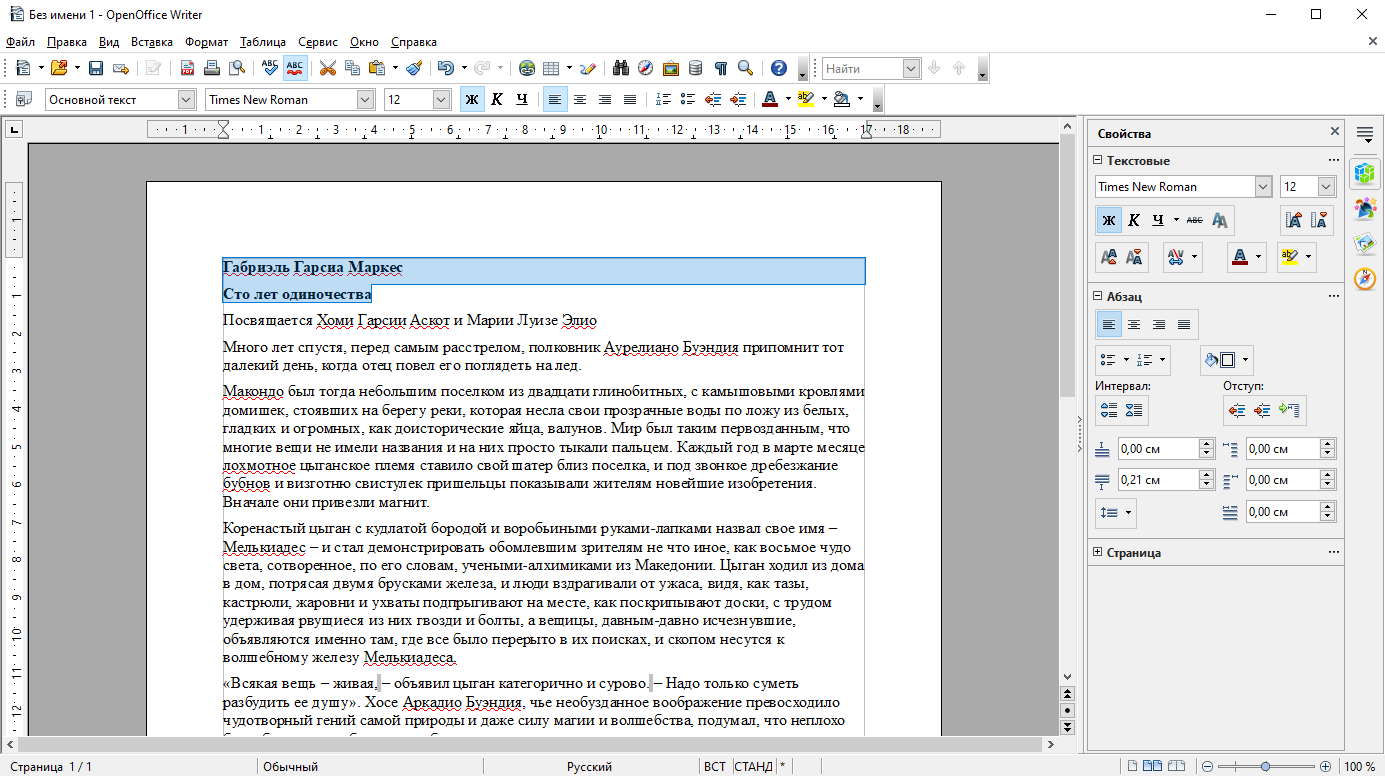Insert a table from the toolbar
1385x776 pixels.
(551, 68)
